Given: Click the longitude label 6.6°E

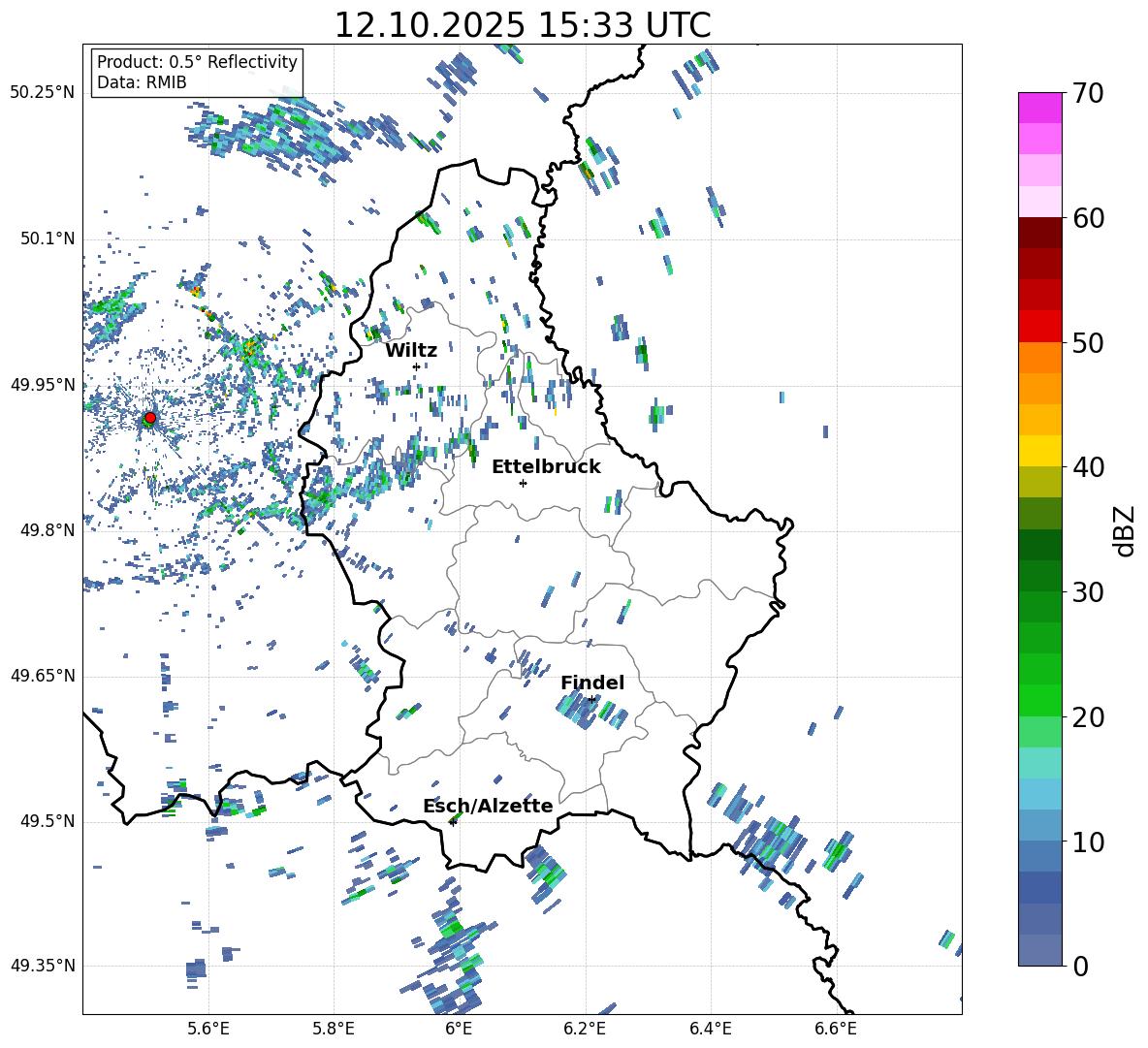Looking at the screenshot, I should [836, 1029].
